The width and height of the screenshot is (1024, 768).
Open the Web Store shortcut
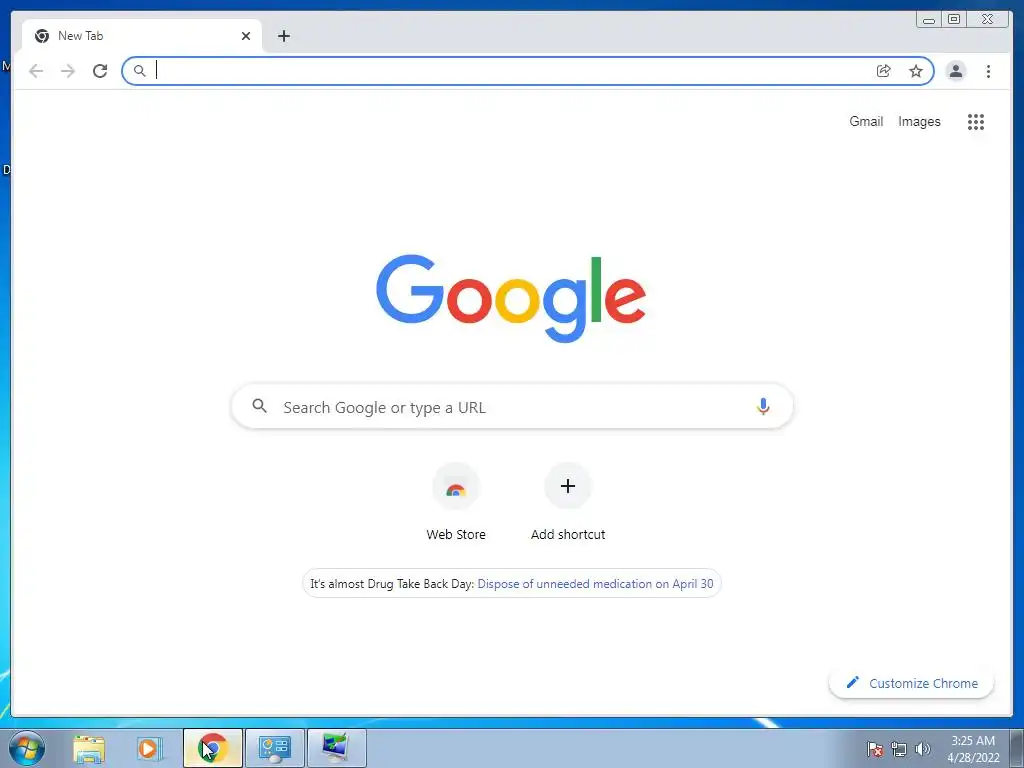click(456, 502)
